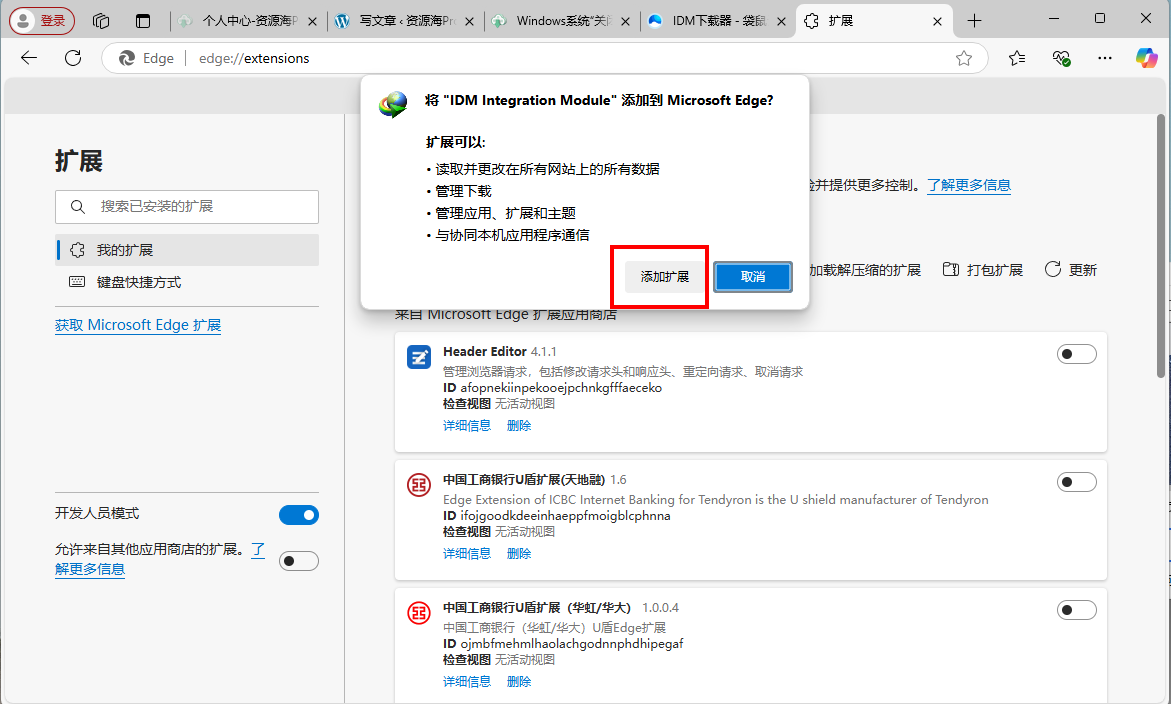
Task: Open the favorites list icon
Action: tap(1016, 58)
